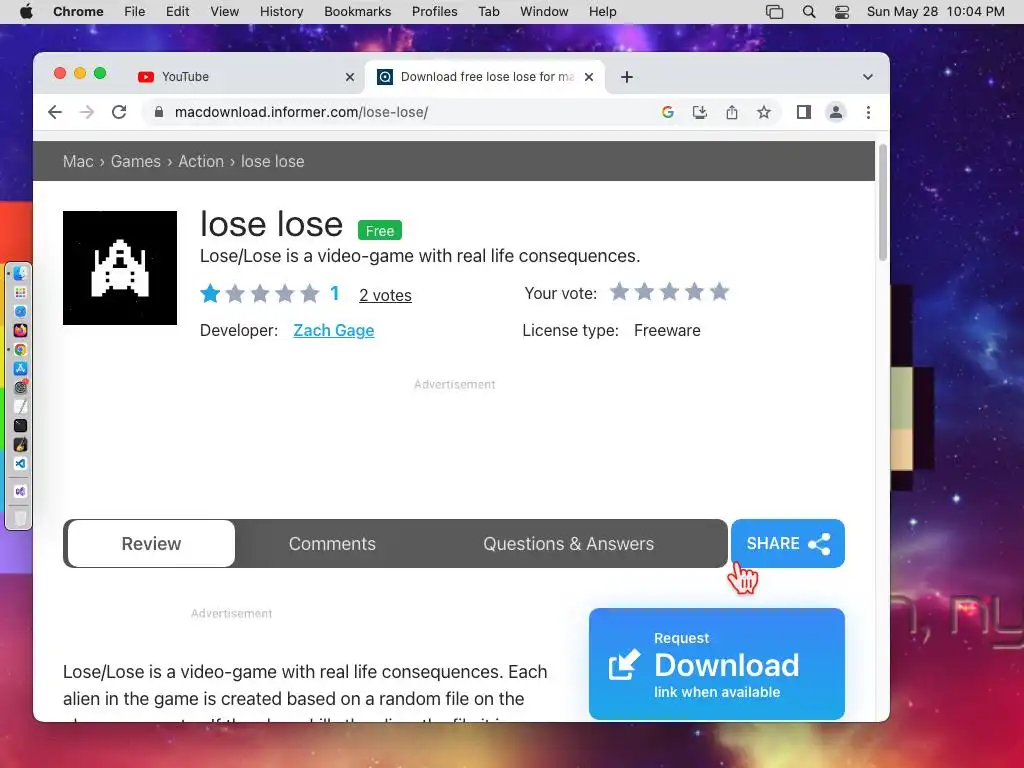Viewport: 1024px width, 768px height.
Task: Open System Settings from the Dock
Action: [x=20, y=388]
